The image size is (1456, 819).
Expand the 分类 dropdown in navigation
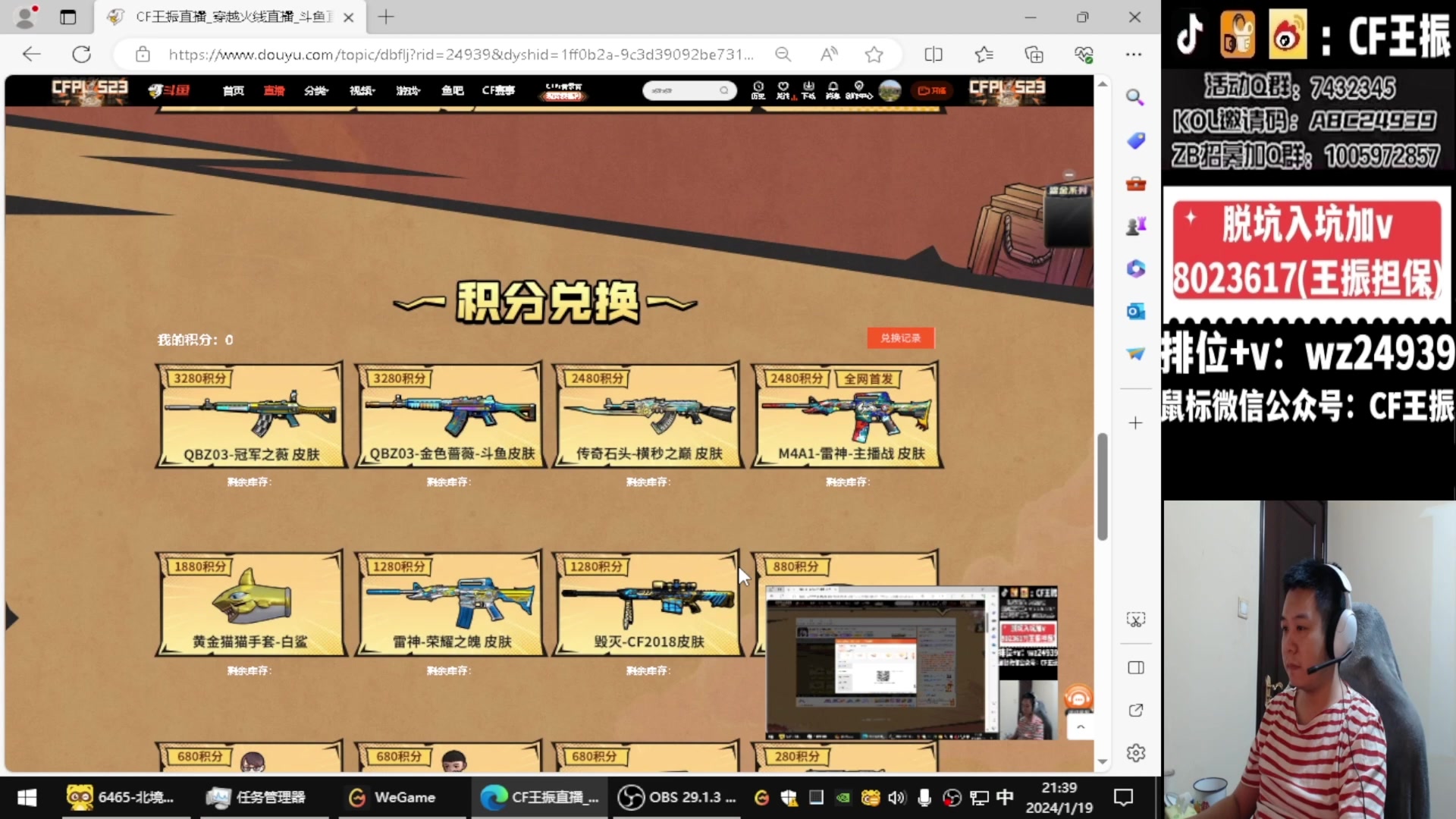316,91
